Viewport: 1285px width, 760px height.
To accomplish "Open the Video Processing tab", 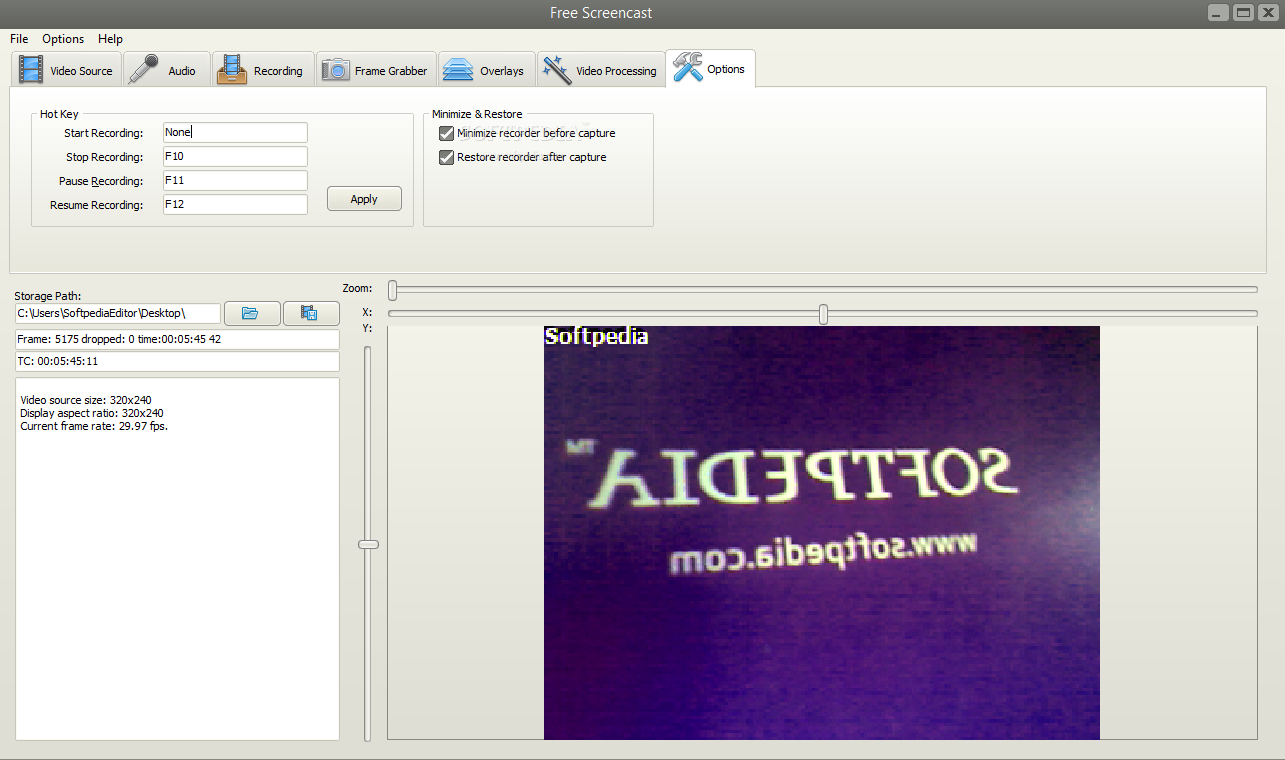I will (601, 70).
